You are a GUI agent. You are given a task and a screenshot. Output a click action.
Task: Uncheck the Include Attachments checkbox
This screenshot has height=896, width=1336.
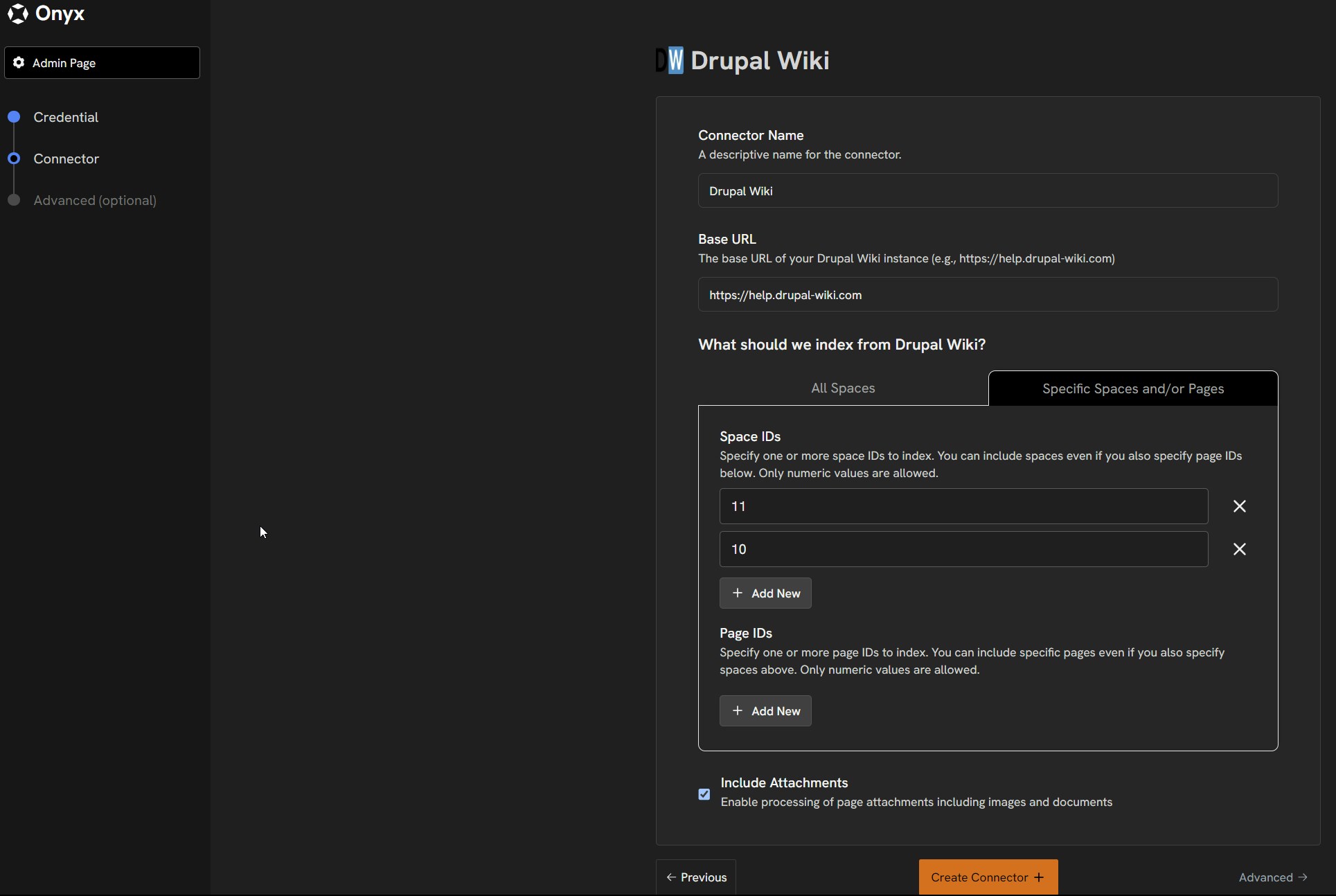click(x=704, y=794)
